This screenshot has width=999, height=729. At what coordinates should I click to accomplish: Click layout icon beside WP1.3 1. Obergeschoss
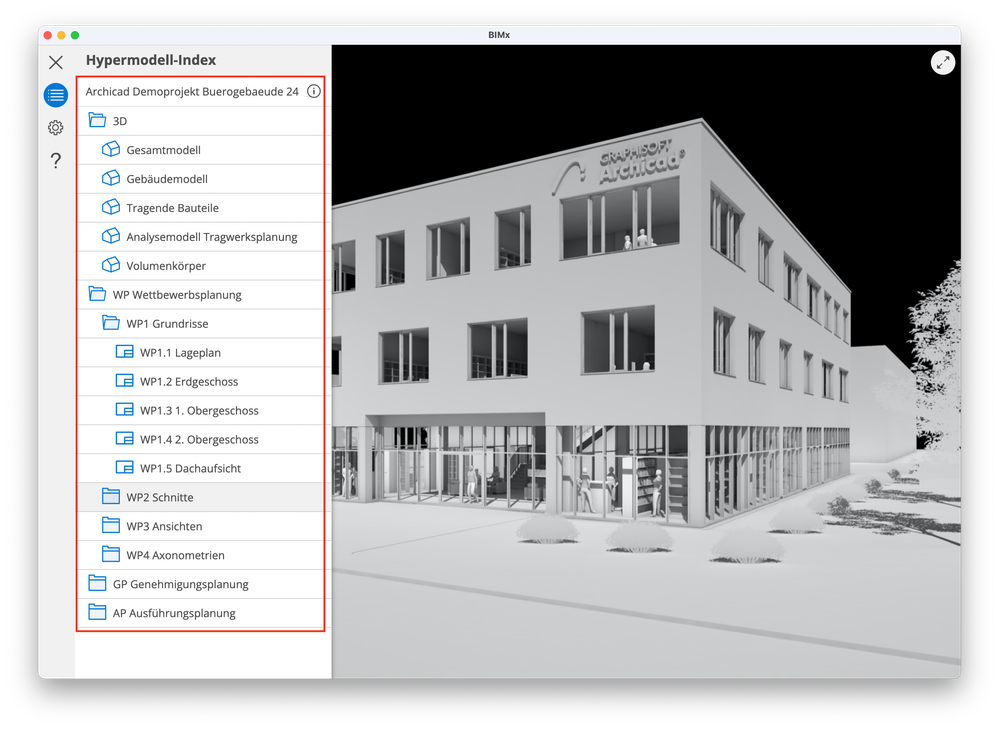pyautogui.click(x=124, y=410)
